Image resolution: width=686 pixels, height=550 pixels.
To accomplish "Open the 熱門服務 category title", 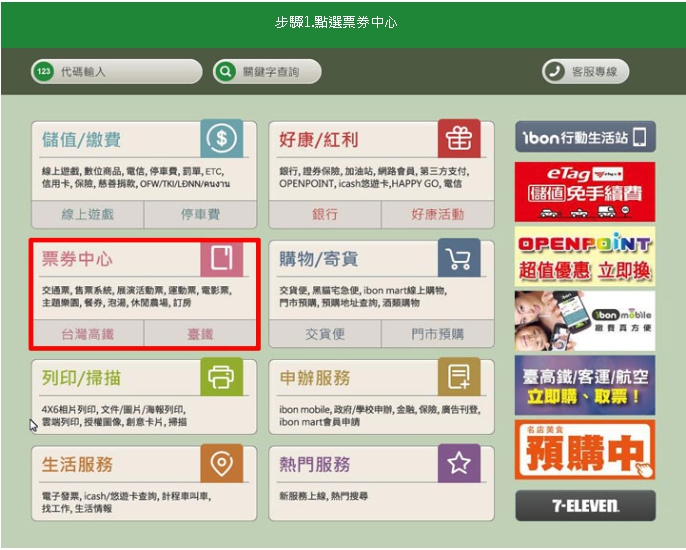I will click(x=315, y=464).
